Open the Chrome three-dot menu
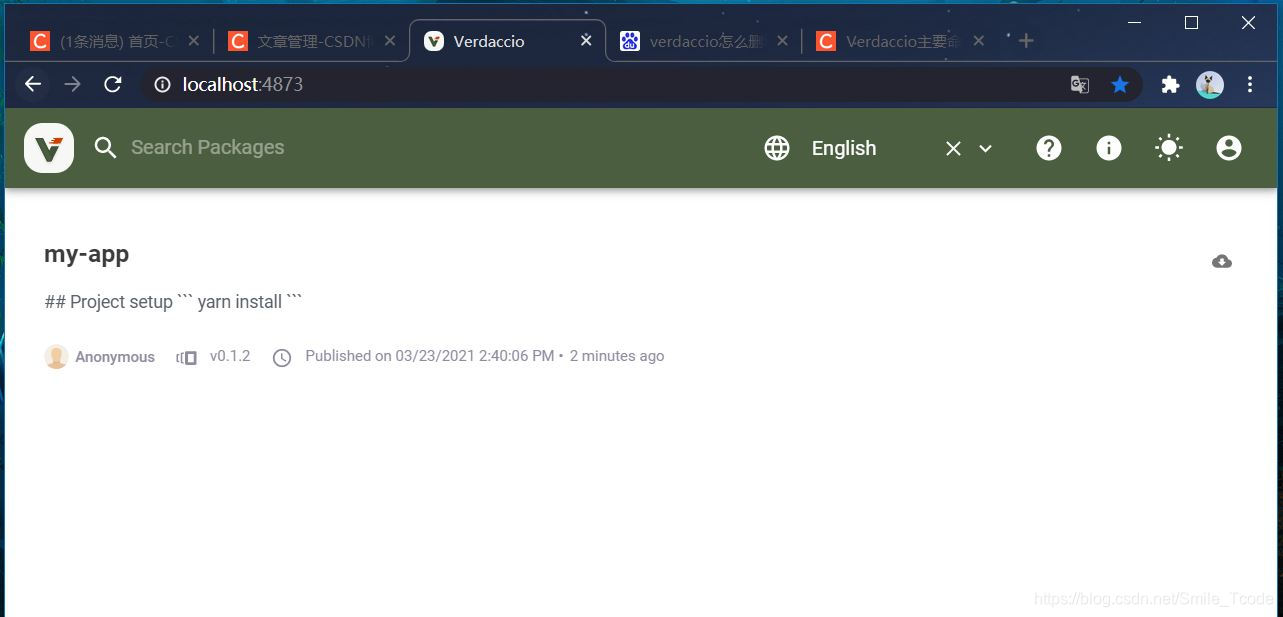The height and width of the screenshot is (617, 1283). [x=1250, y=85]
